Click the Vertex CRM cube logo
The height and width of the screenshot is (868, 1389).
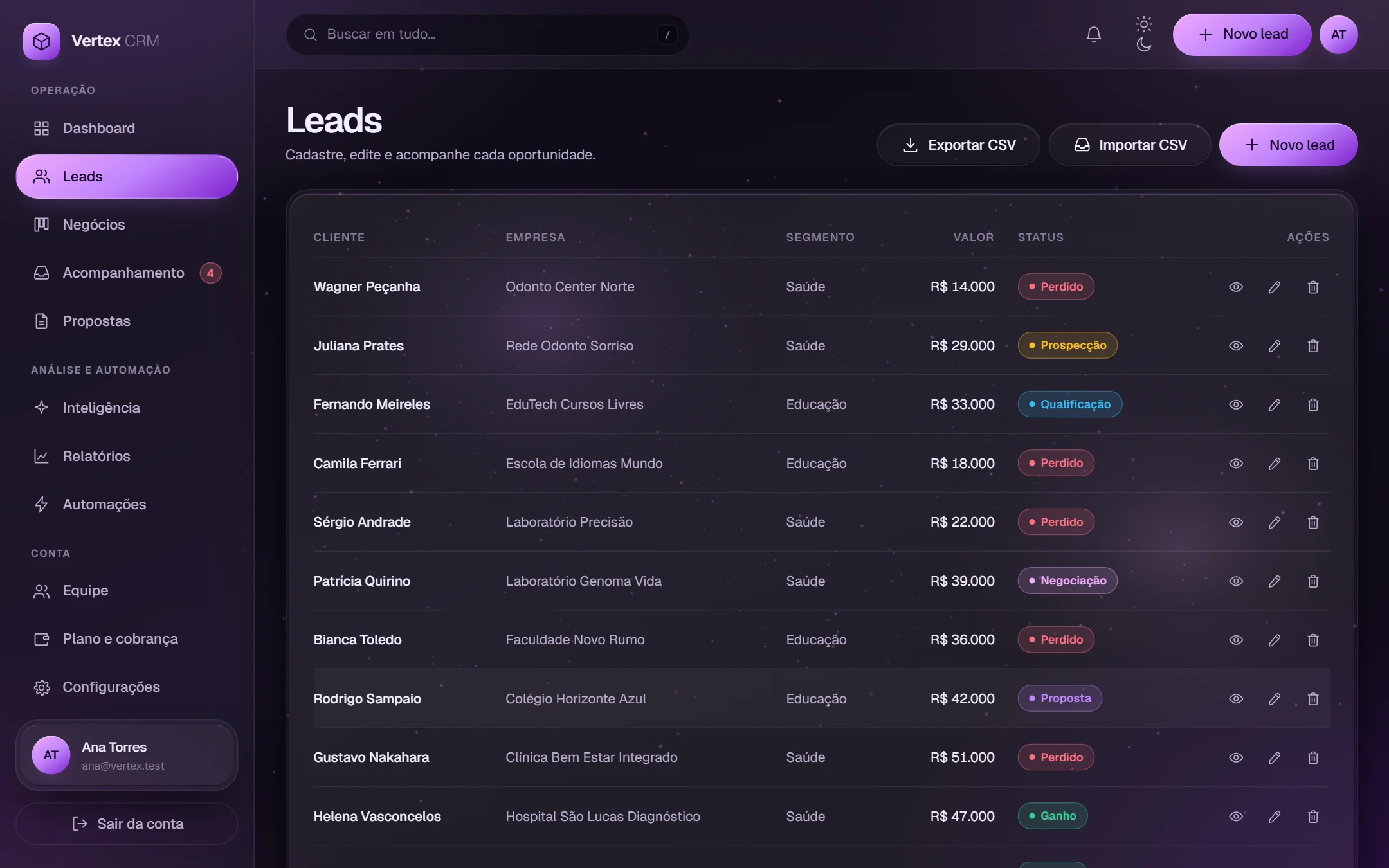pyautogui.click(x=41, y=41)
